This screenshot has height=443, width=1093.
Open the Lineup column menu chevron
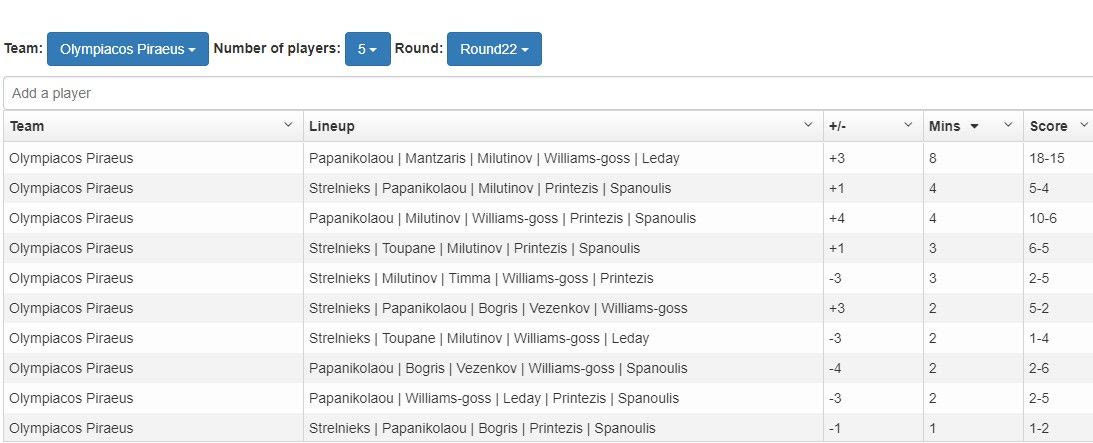(x=809, y=125)
